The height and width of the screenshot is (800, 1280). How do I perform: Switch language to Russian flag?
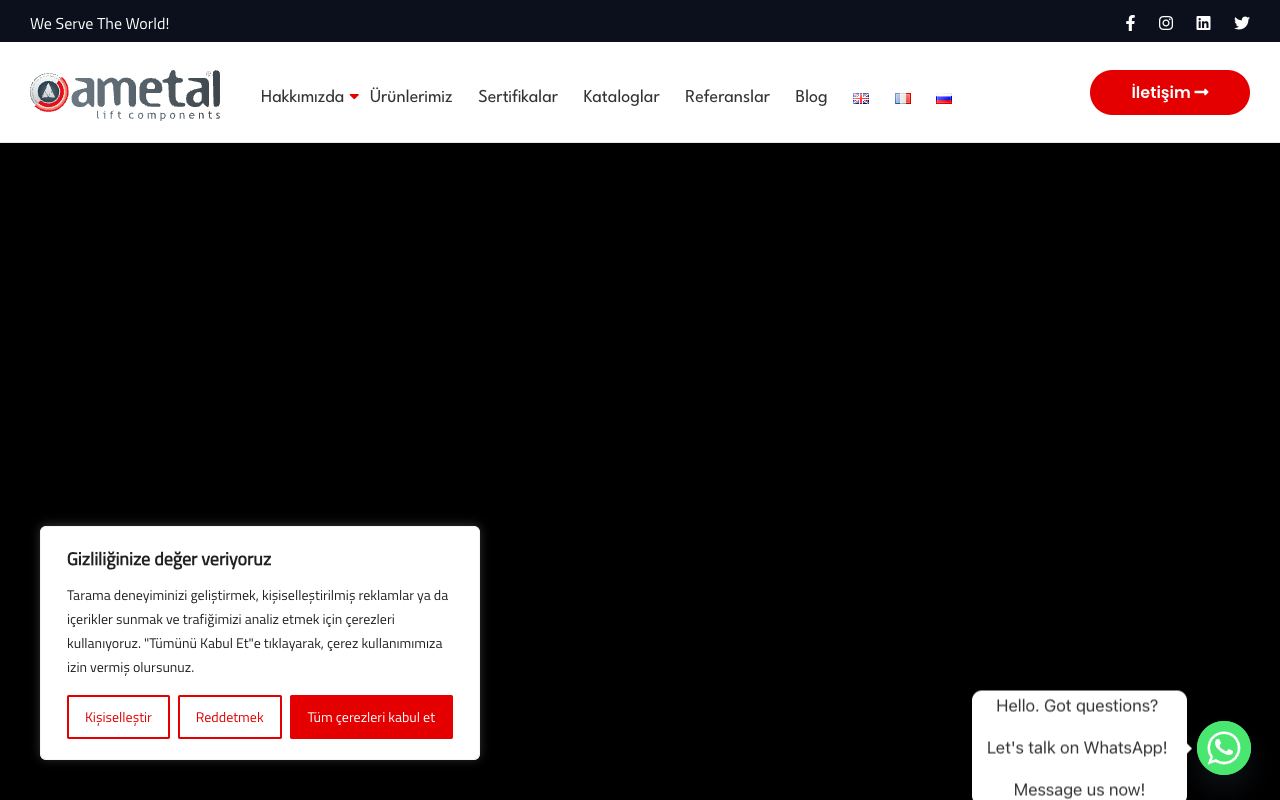click(944, 98)
